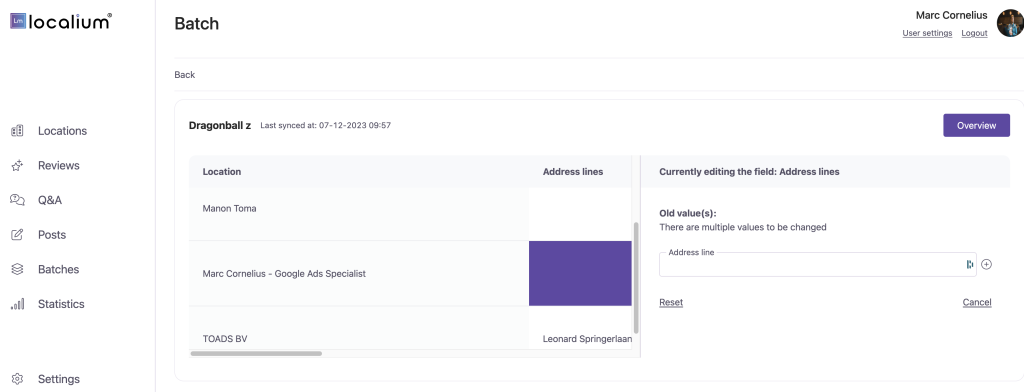The image size is (1024, 392).
Task: Click the Q&A speech bubbles icon
Action: point(18,200)
